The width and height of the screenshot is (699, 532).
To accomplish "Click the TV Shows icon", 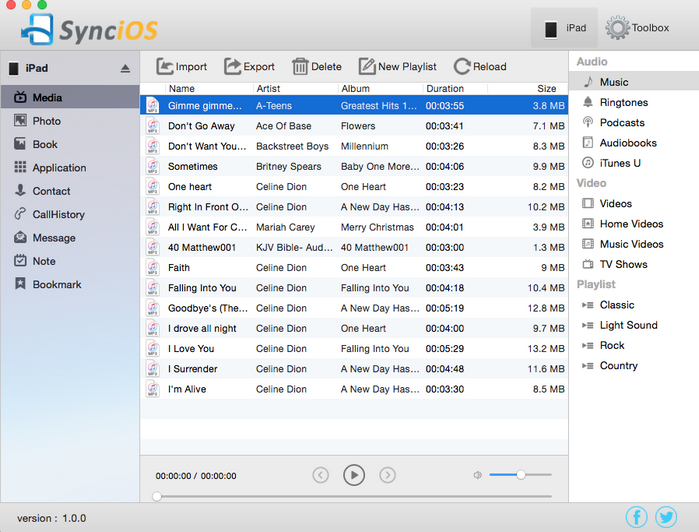I will (x=588, y=264).
